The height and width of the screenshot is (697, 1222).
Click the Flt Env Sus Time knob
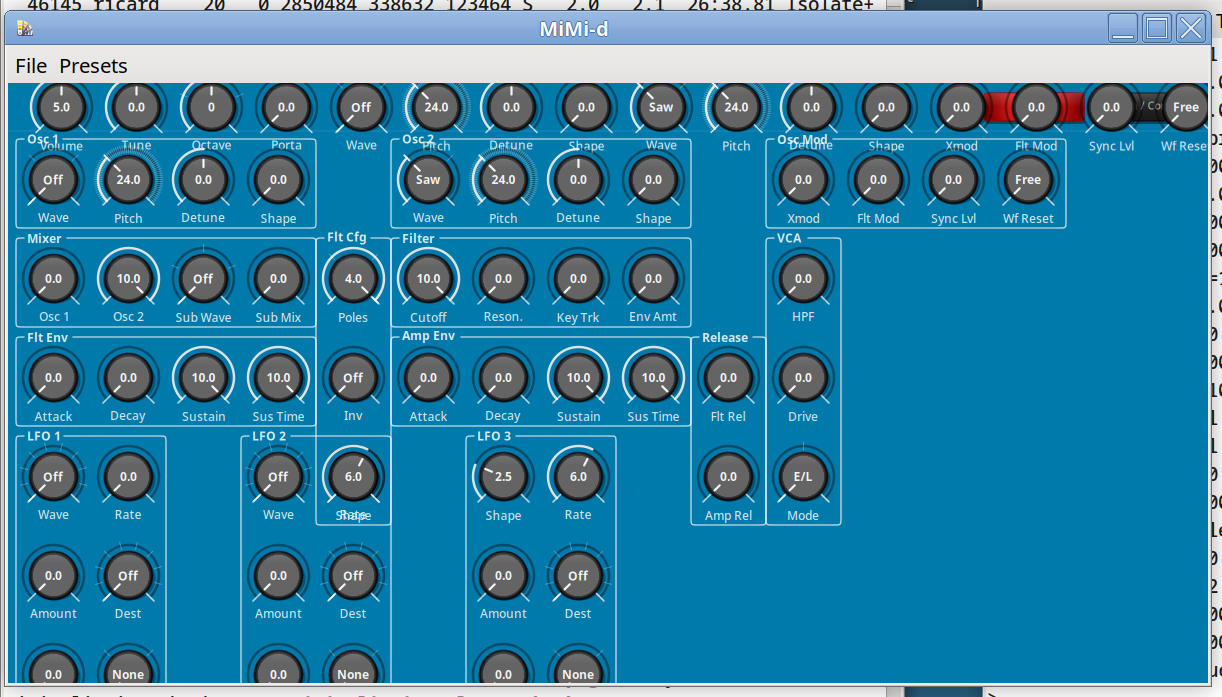[278, 378]
